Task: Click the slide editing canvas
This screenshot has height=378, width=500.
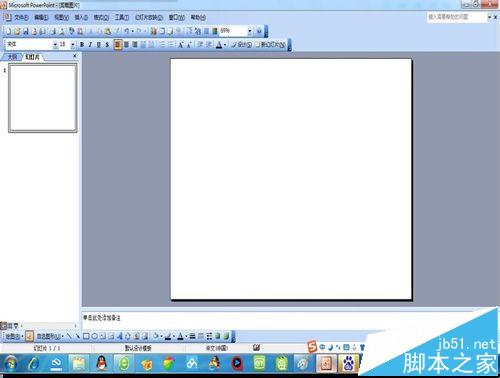Action: click(291, 179)
